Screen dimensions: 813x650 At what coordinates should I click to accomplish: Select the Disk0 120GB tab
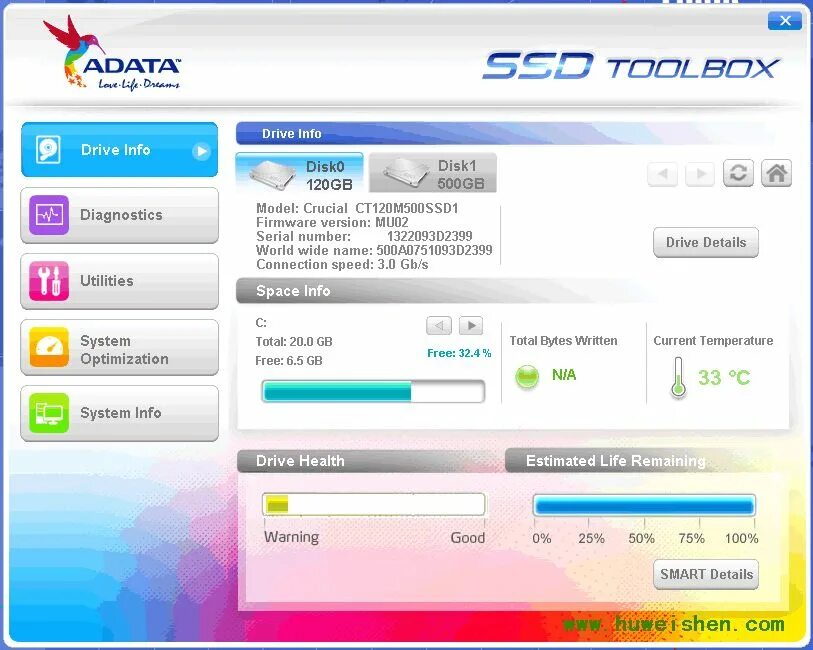[300, 173]
